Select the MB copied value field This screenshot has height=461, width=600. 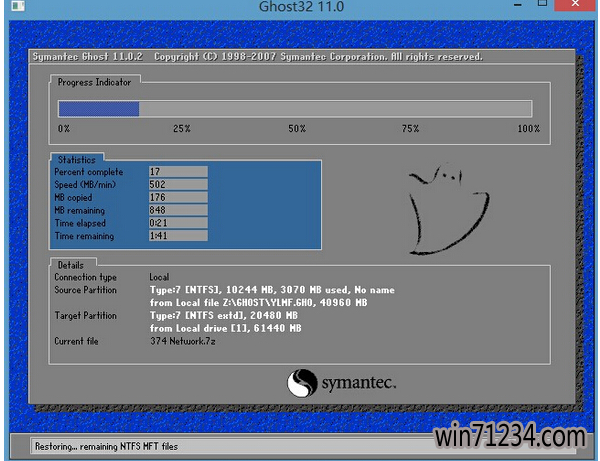point(177,198)
